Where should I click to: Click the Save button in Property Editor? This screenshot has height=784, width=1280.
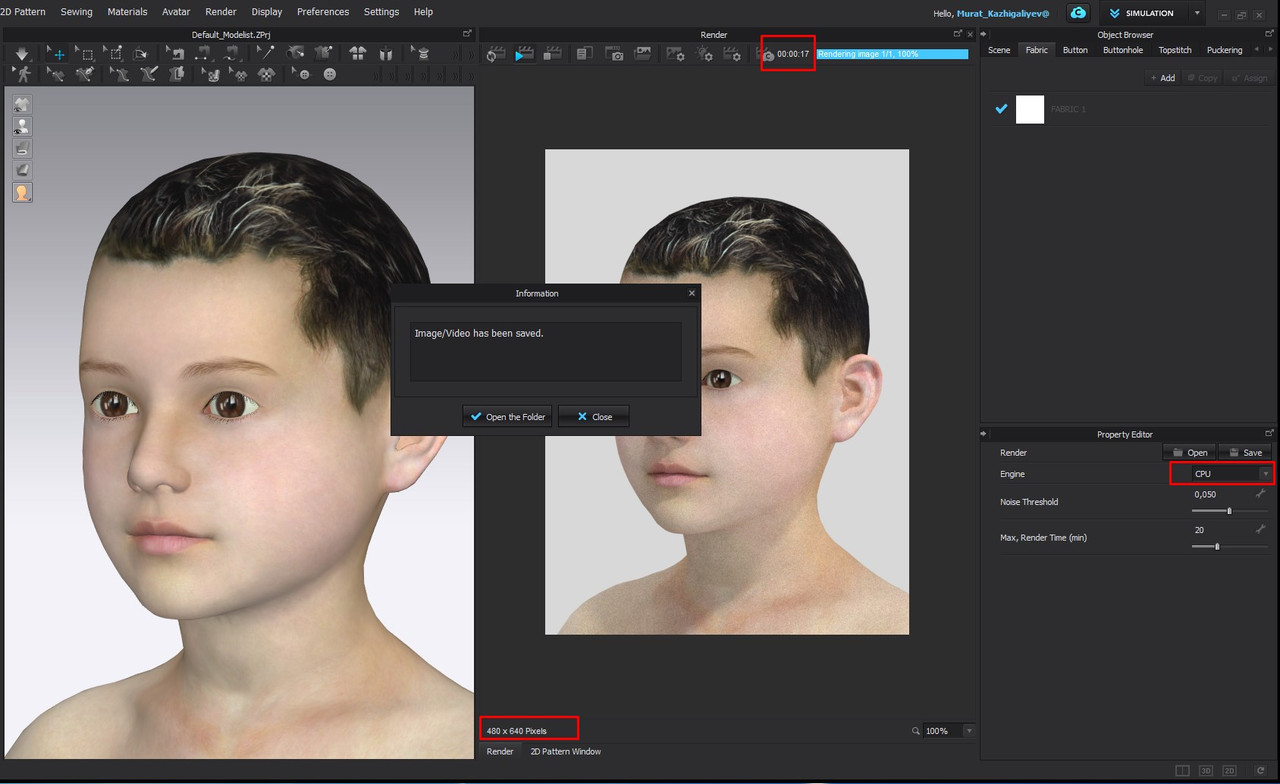pyautogui.click(x=1246, y=452)
